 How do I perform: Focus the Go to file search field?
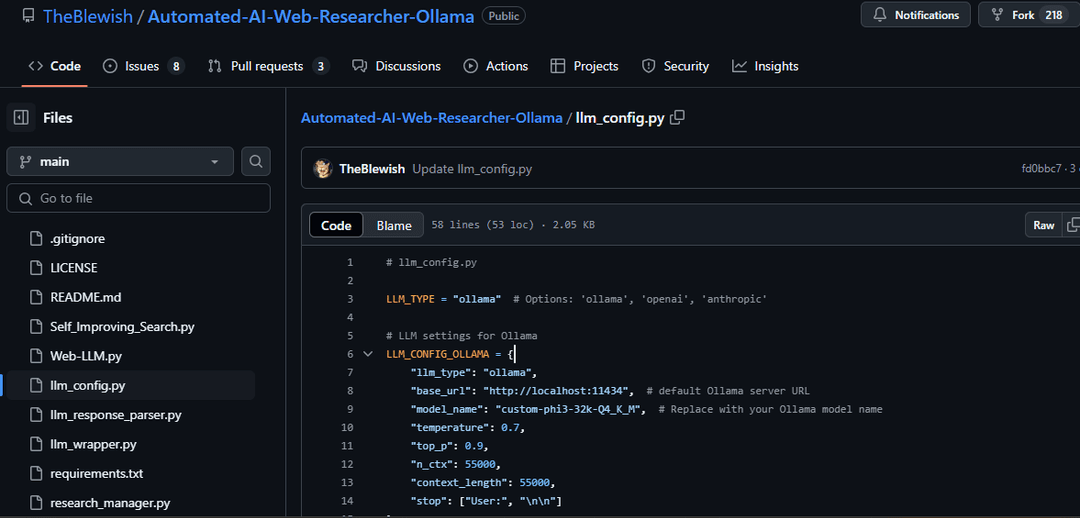[138, 198]
